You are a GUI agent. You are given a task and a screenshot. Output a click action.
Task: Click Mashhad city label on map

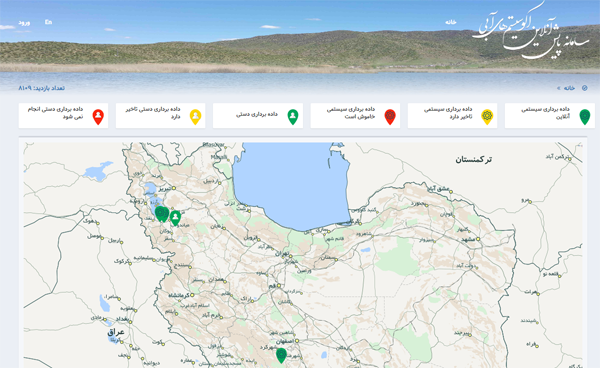click(x=468, y=239)
